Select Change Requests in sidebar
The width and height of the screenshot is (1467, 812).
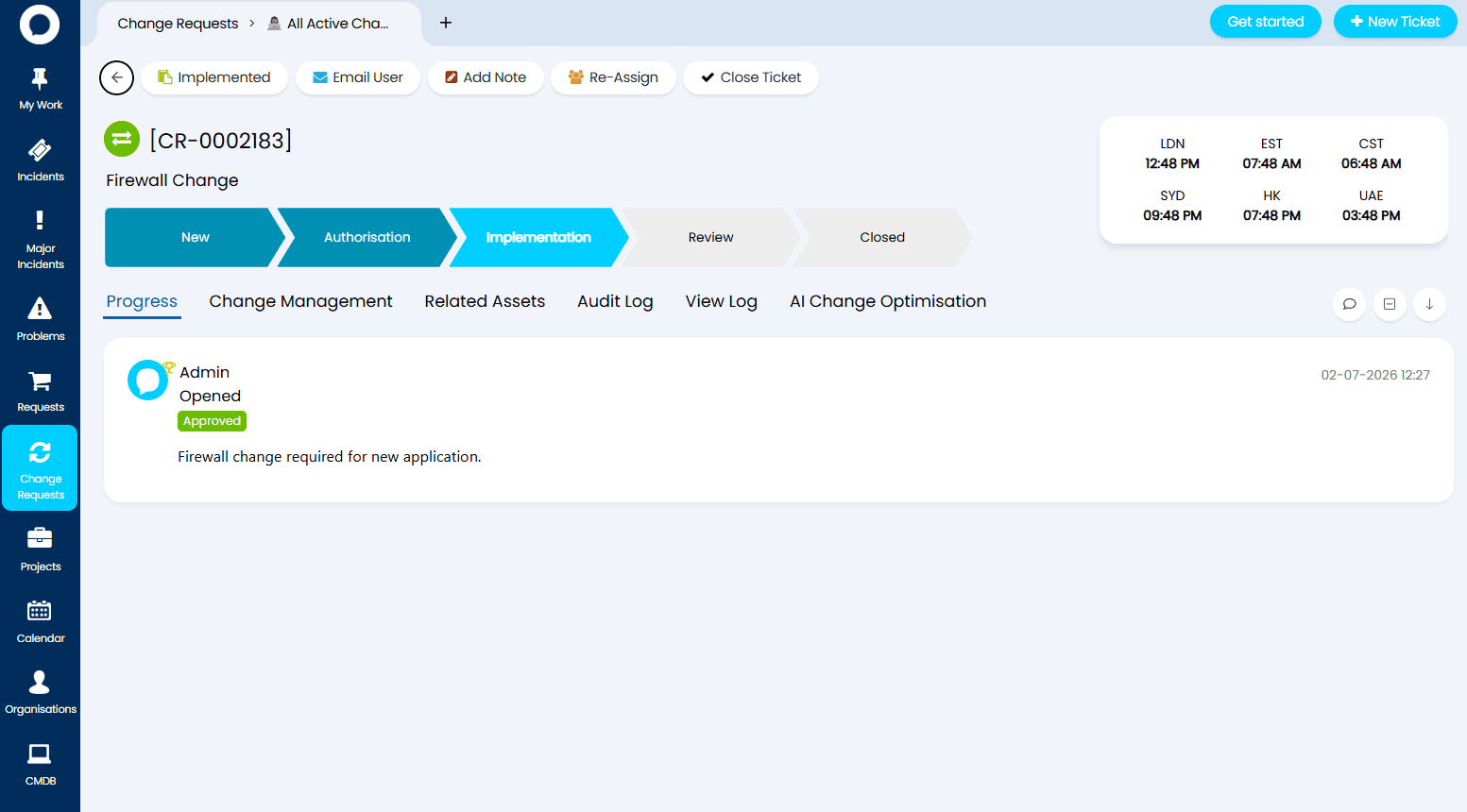click(40, 468)
